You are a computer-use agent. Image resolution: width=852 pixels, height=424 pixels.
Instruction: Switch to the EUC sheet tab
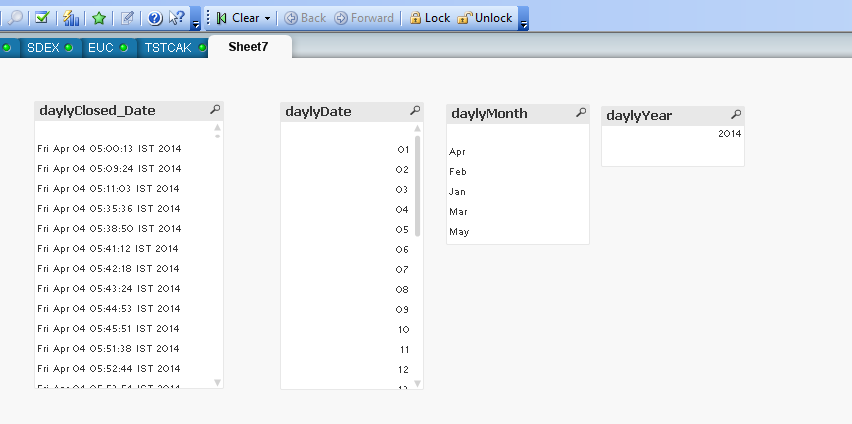[x=108, y=48]
